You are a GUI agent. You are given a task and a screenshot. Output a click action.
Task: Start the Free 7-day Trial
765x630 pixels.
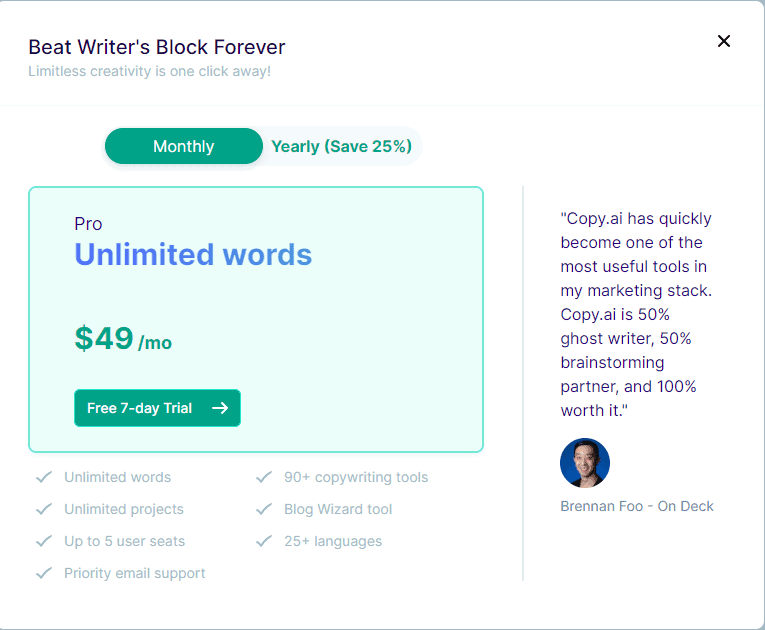(157, 408)
